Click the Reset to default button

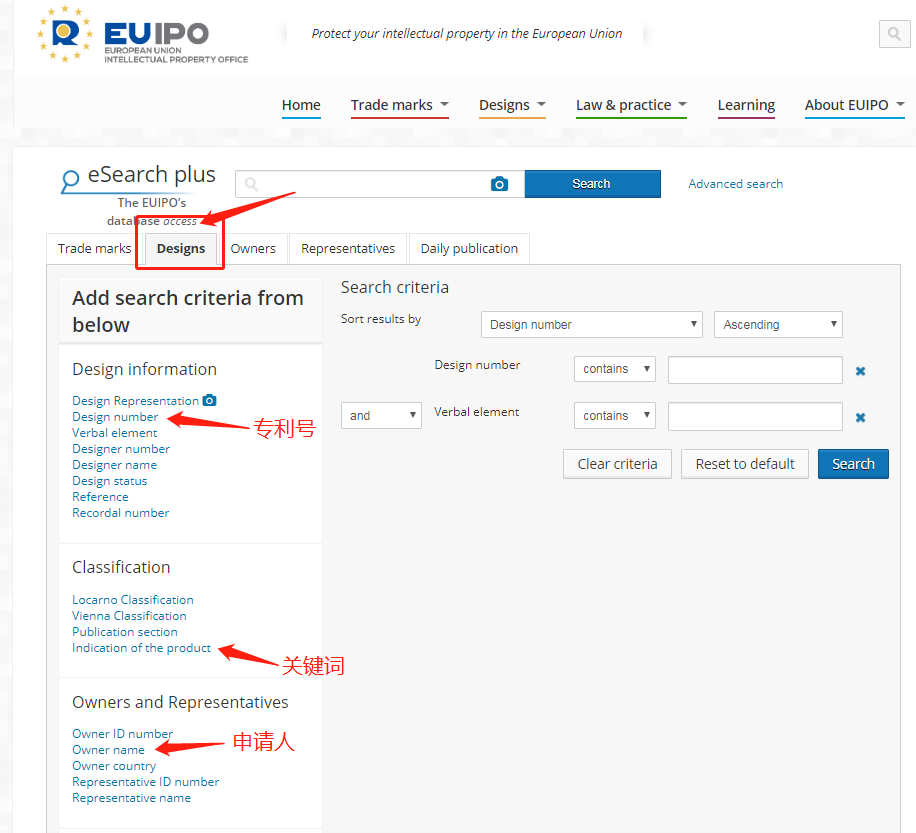744,464
